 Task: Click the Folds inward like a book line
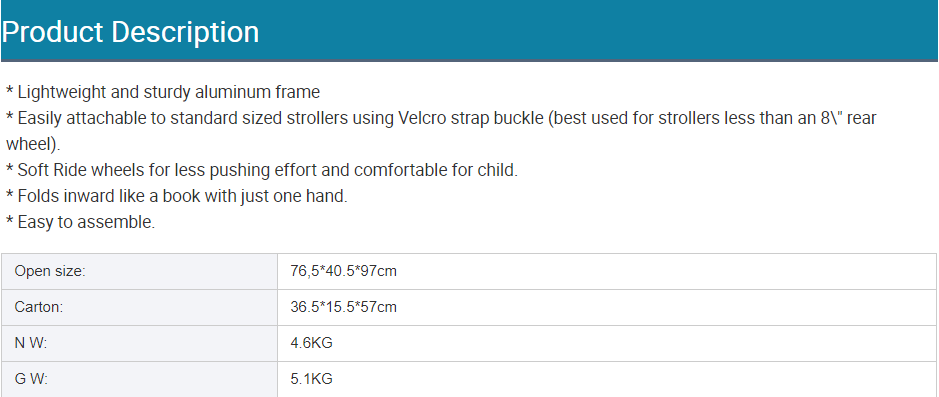[177, 196]
